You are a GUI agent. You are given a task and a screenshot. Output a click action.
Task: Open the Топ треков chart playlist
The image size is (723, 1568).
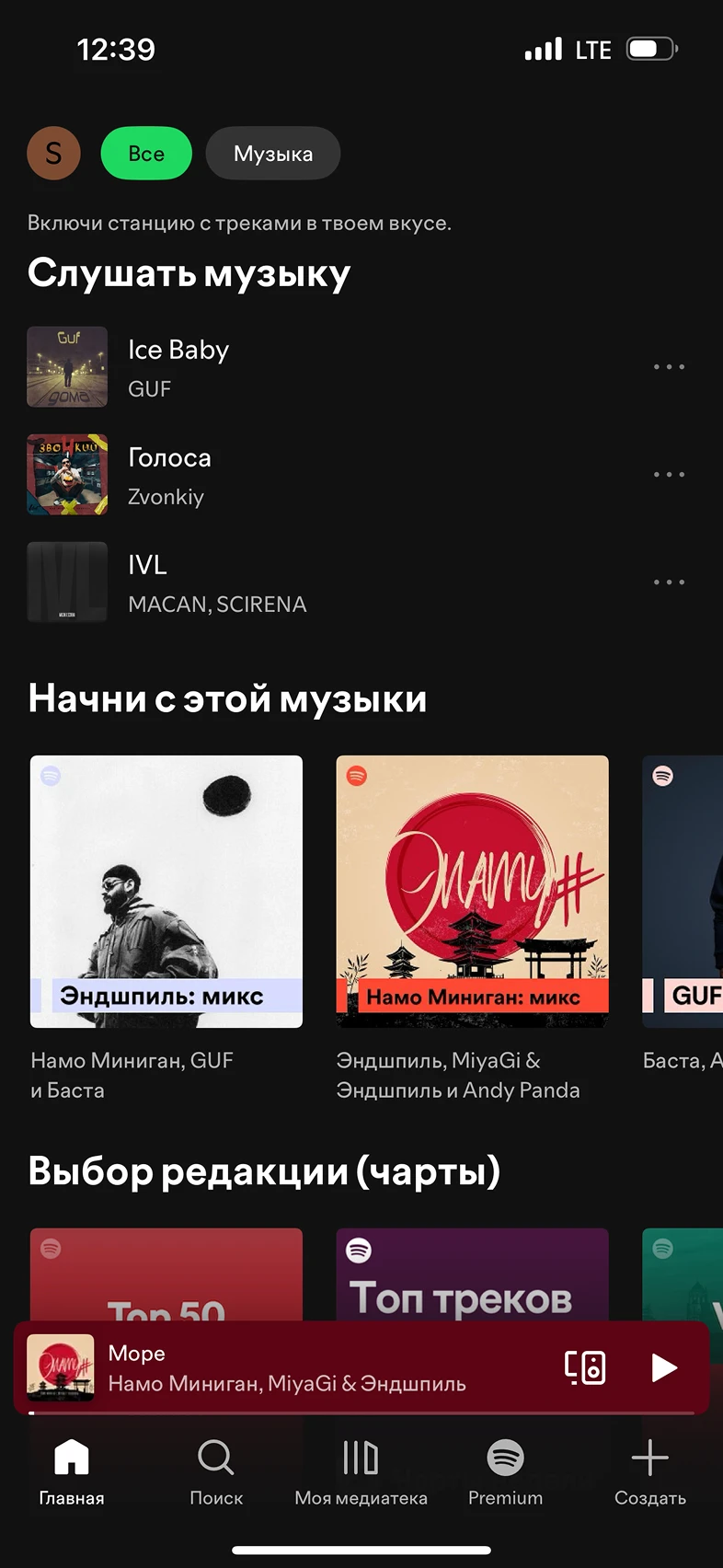(x=473, y=1275)
